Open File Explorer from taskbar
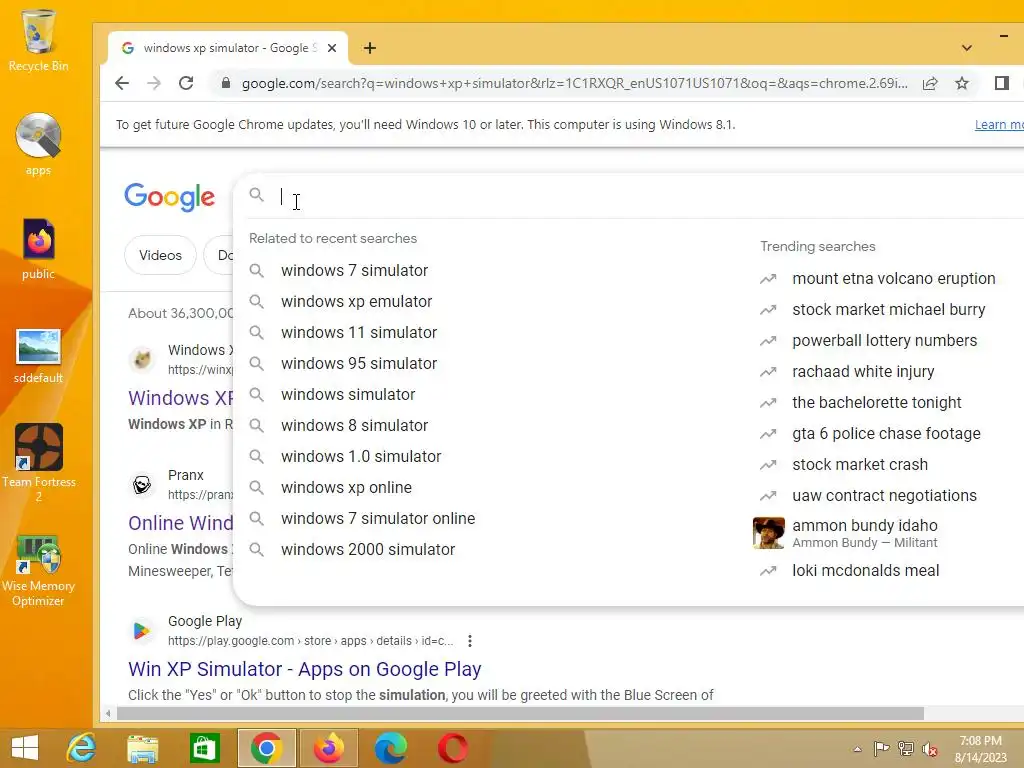 142,748
